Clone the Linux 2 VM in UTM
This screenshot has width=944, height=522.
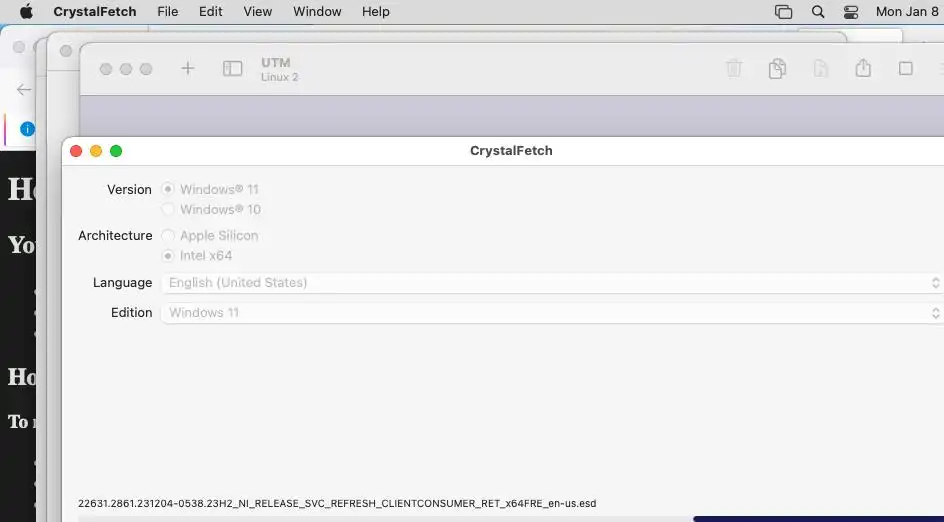(777, 68)
